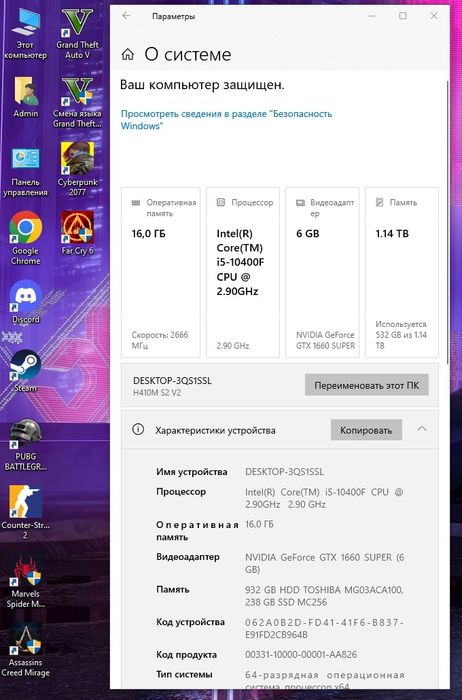
Task: Click 'Ваш компьютер защищен.' heading
Action: click(x=202, y=84)
